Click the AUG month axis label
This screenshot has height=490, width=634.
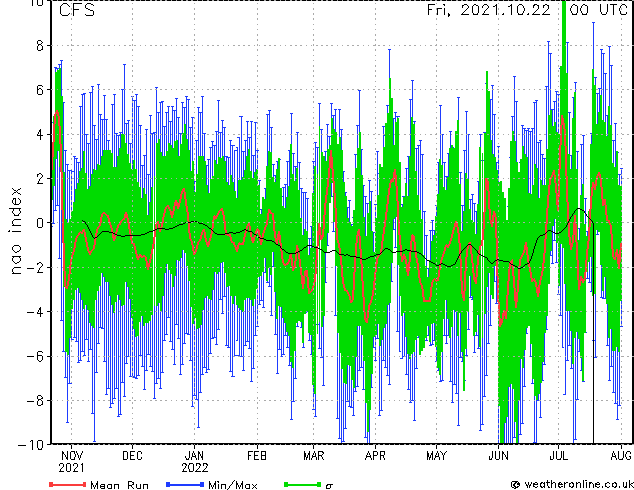(x=621, y=456)
